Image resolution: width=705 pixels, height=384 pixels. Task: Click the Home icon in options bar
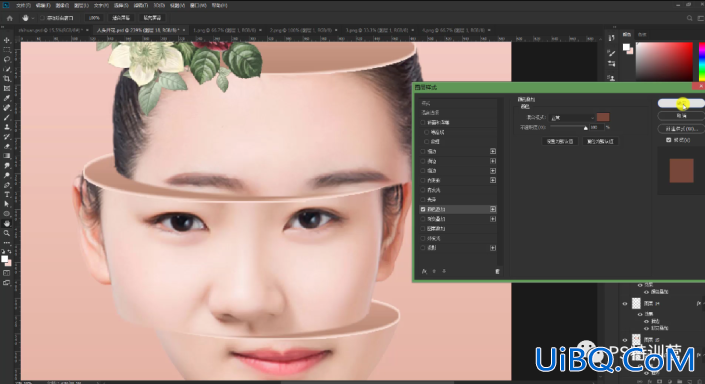[9, 18]
